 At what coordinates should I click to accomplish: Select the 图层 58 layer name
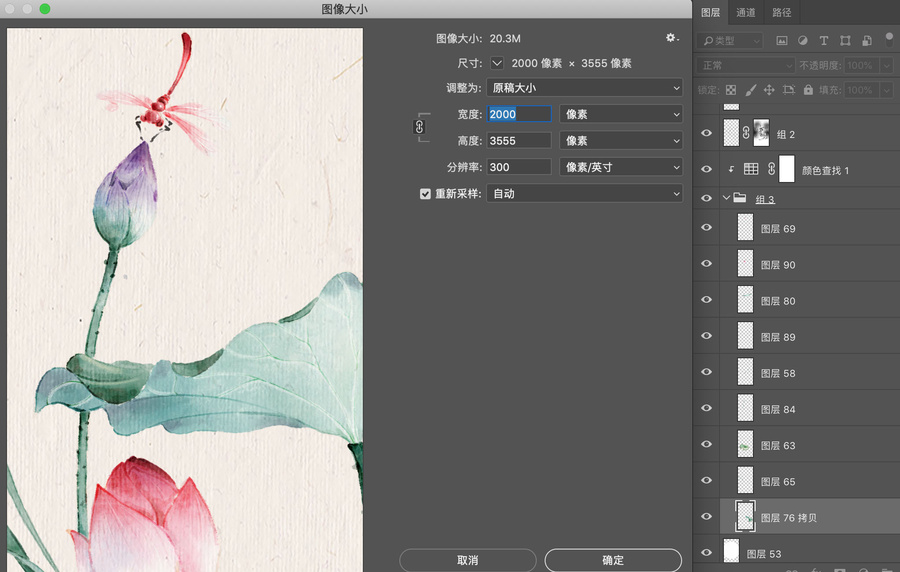[x=778, y=373]
